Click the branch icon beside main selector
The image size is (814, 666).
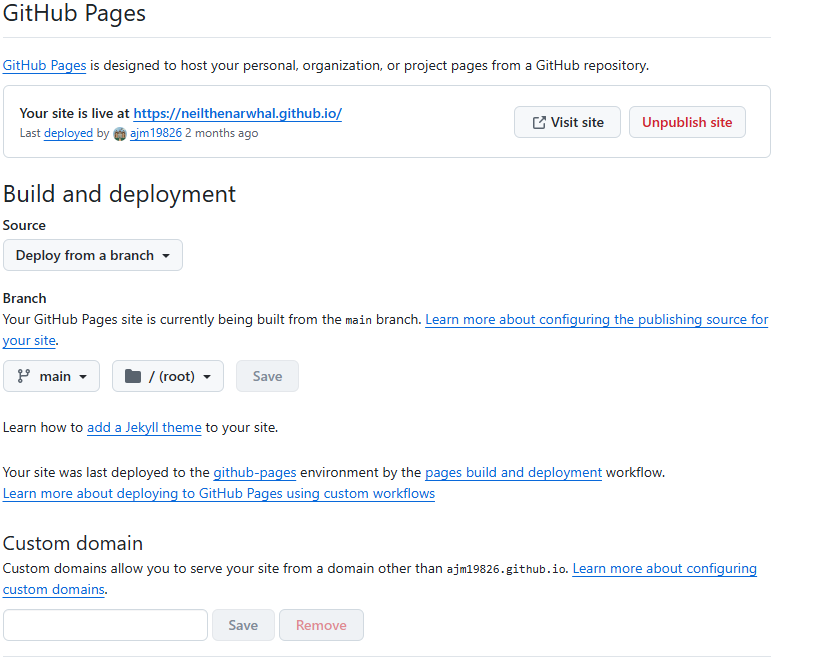click(x=22, y=375)
